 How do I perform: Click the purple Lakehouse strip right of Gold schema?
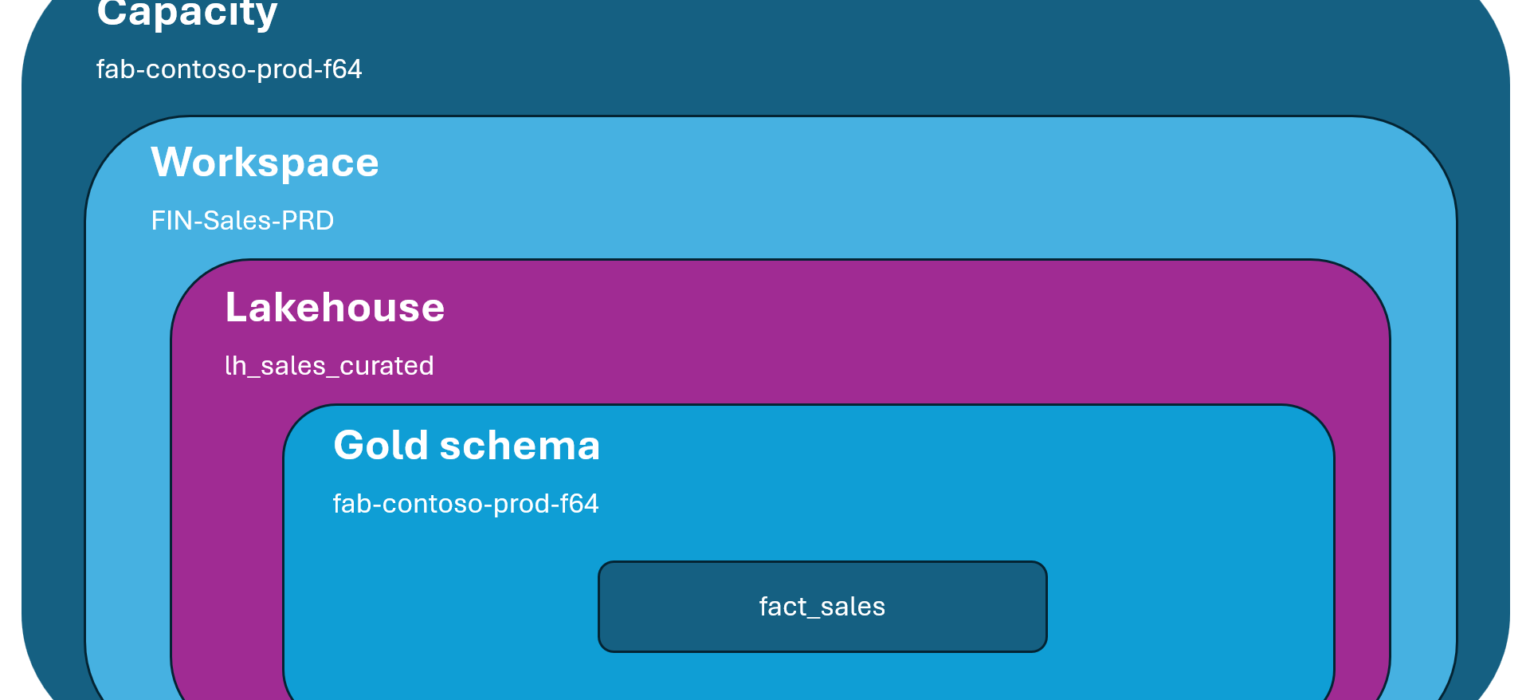pyautogui.click(x=1361, y=550)
